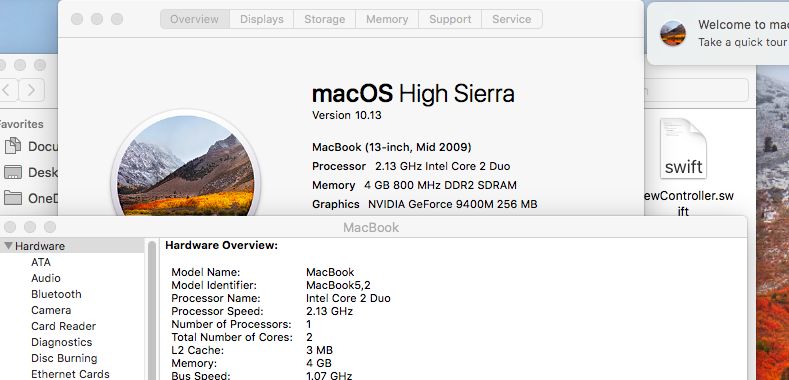Click the Model Name value MacBook

click(330, 272)
